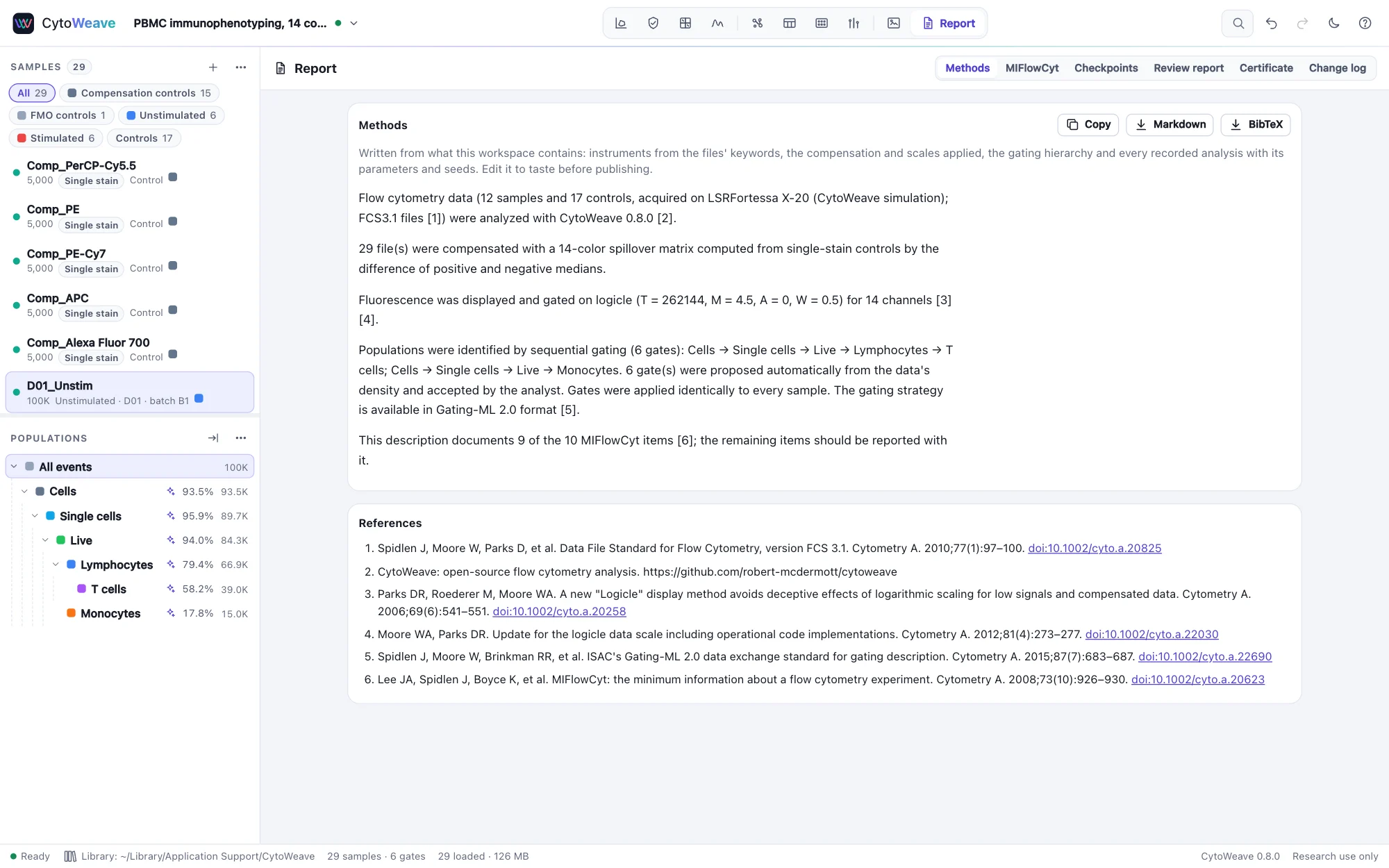Viewport: 1389px width, 868px height.
Task: Open the figure image layout view
Action: click(x=894, y=23)
